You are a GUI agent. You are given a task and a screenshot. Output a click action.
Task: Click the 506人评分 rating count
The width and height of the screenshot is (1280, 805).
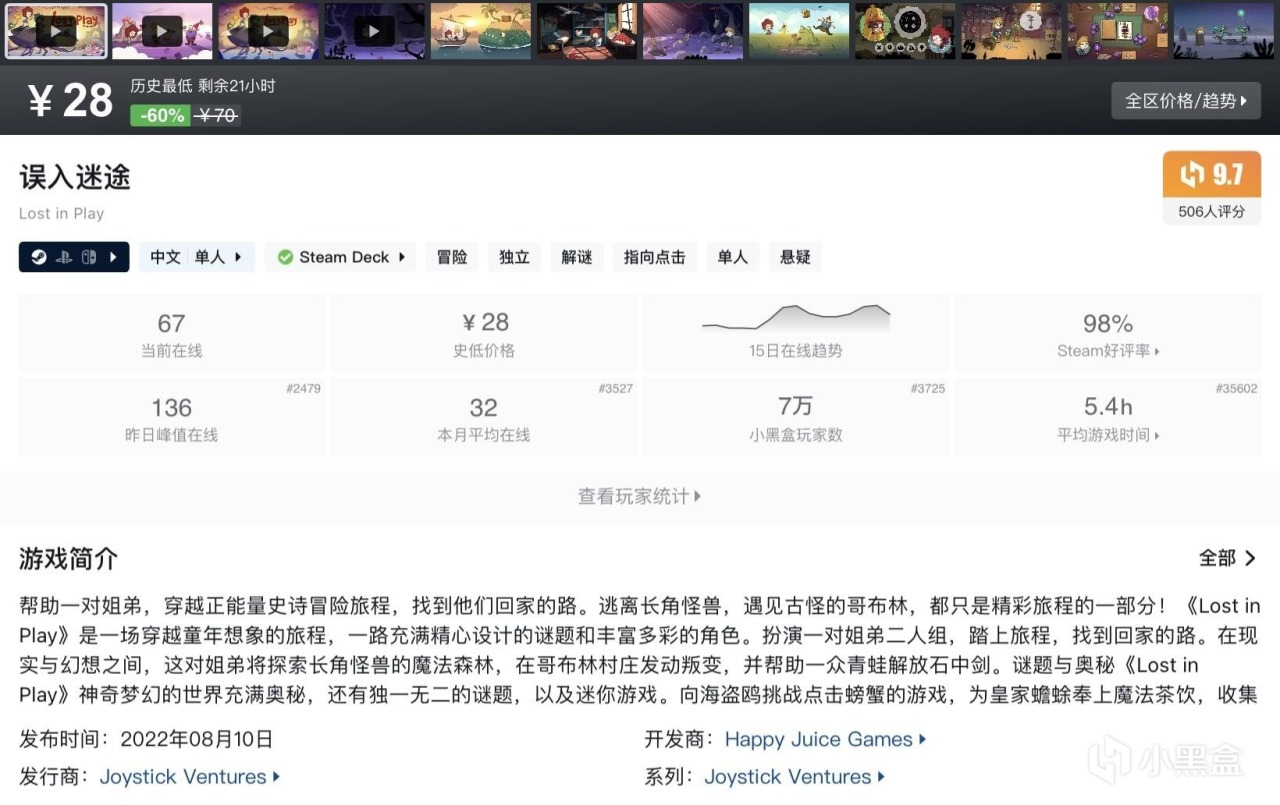click(1212, 212)
